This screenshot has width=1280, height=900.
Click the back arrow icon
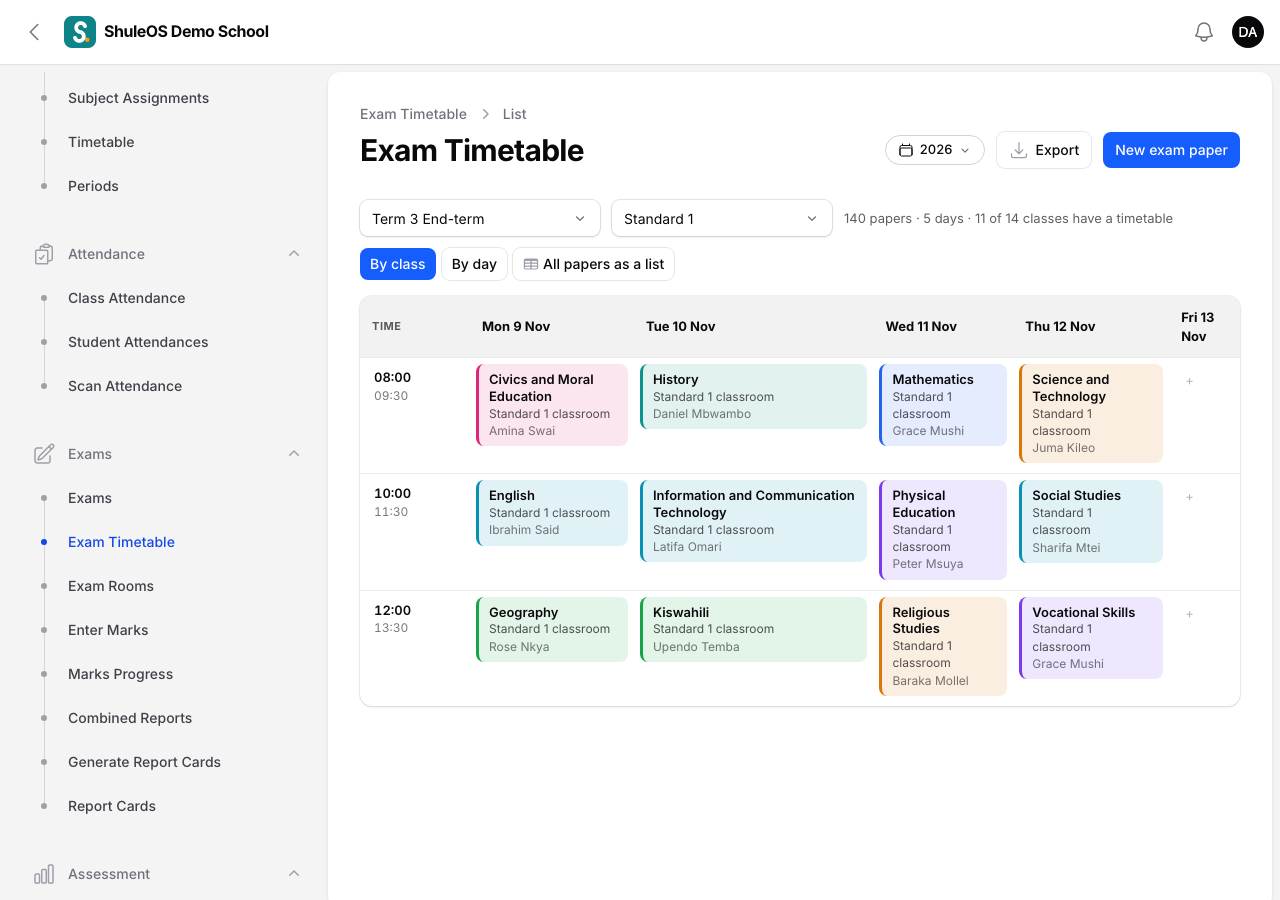click(34, 32)
